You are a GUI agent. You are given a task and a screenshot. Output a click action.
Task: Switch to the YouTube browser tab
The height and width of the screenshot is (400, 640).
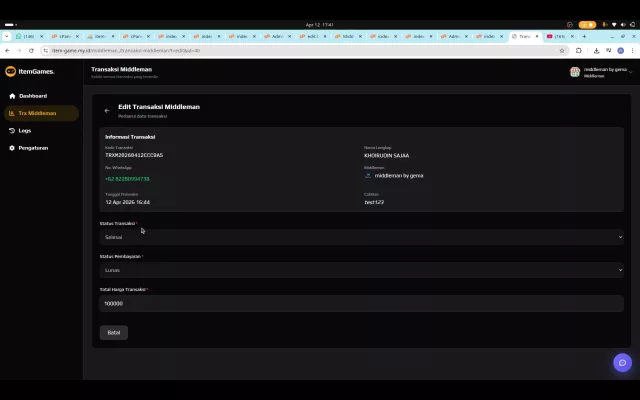tap(560, 36)
